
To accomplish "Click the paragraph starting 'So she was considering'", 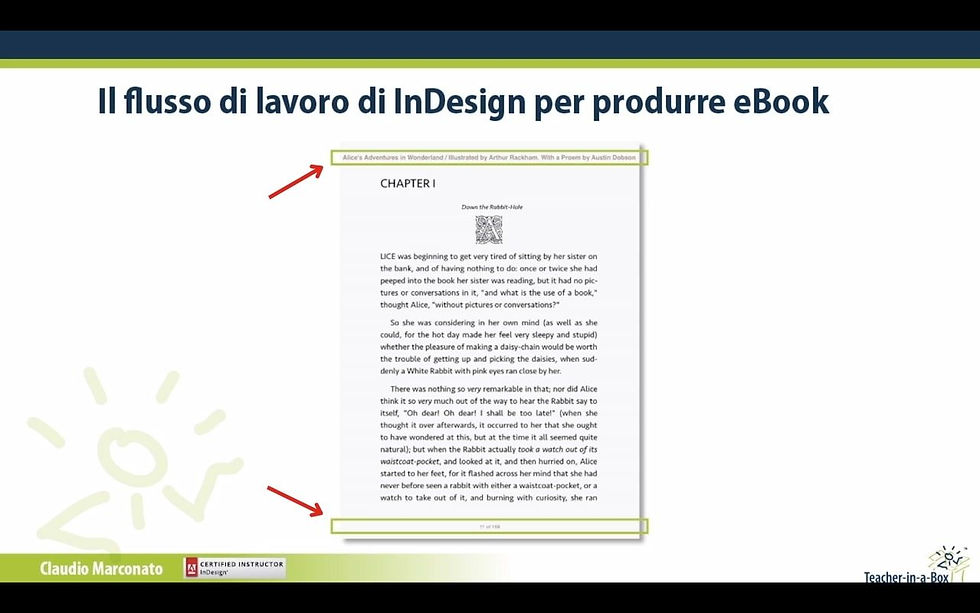I will pyautogui.click(x=489, y=347).
